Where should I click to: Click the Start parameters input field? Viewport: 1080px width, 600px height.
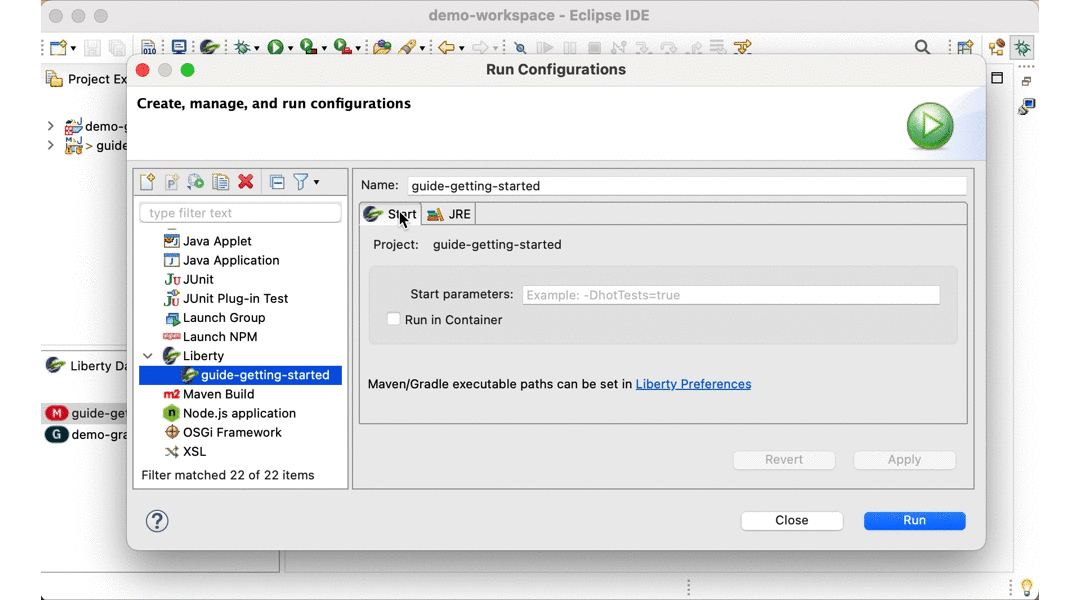coord(731,295)
